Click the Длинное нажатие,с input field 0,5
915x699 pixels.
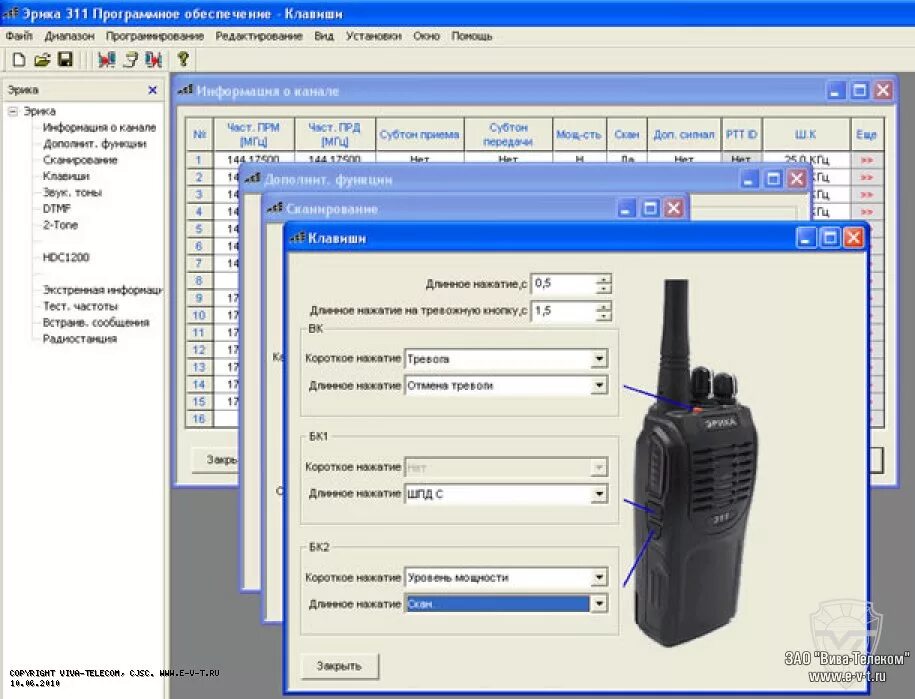click(x=564, y=284)
